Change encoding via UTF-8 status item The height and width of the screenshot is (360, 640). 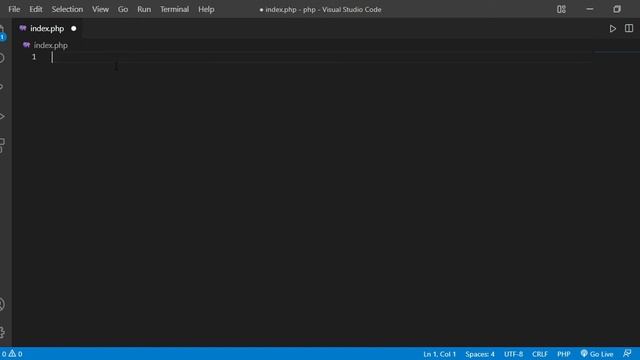click(x=513, y=354)
